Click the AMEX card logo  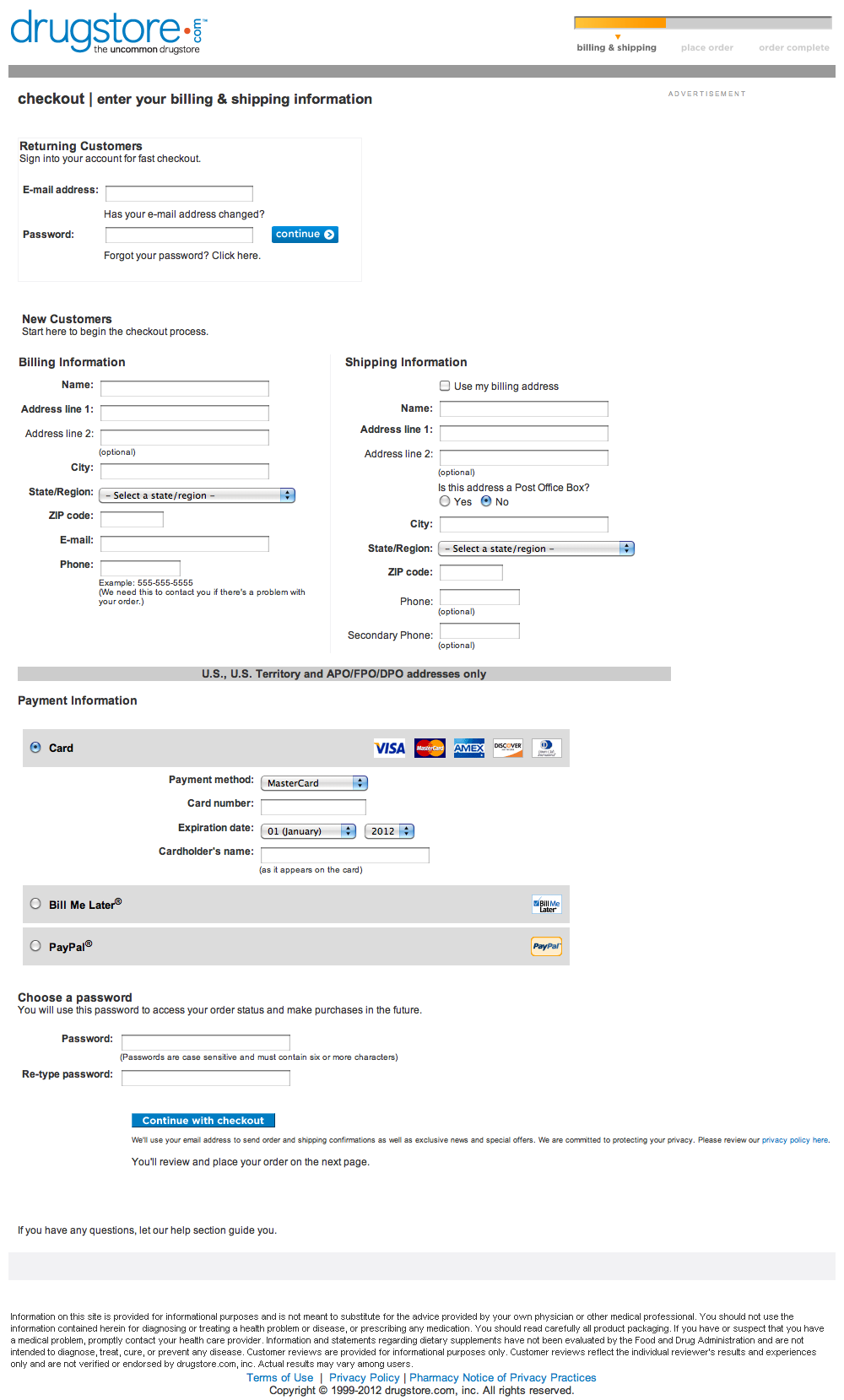click(468, 749)
